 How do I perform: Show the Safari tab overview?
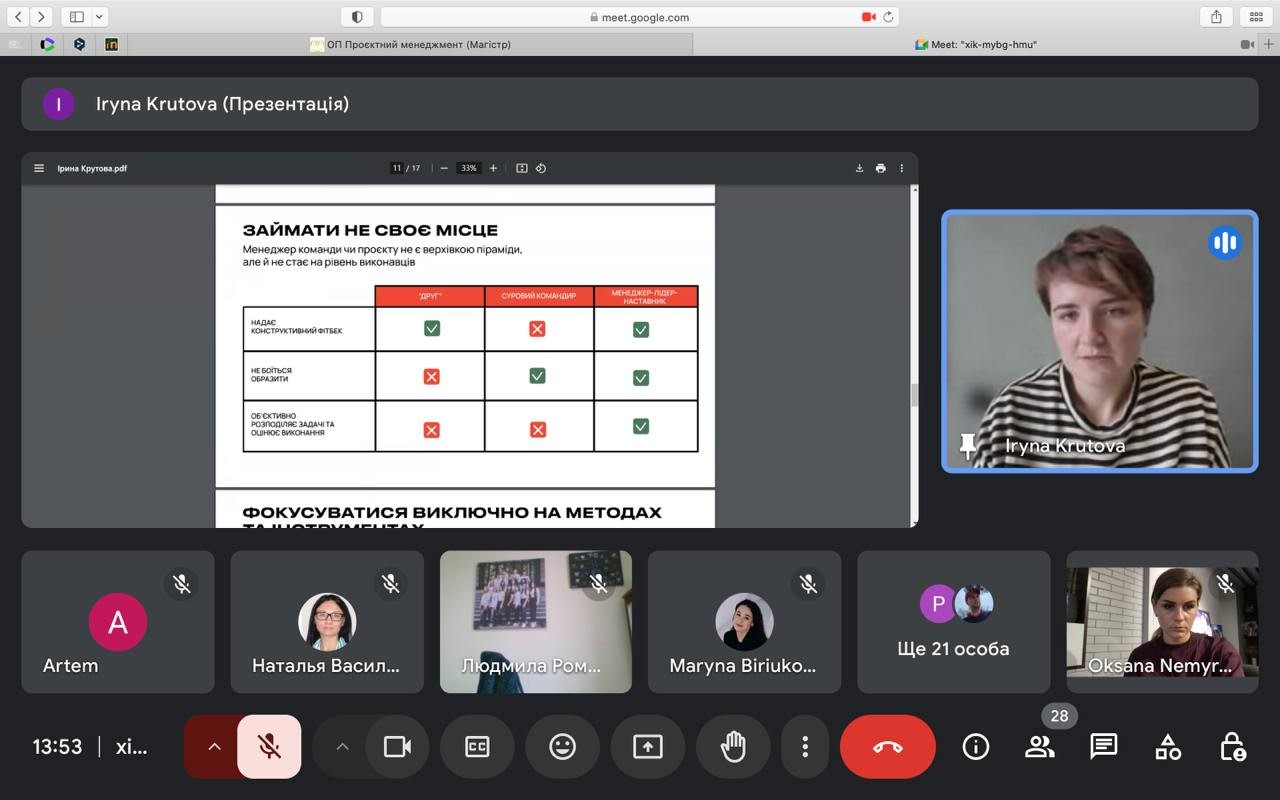pos(1256,17)
